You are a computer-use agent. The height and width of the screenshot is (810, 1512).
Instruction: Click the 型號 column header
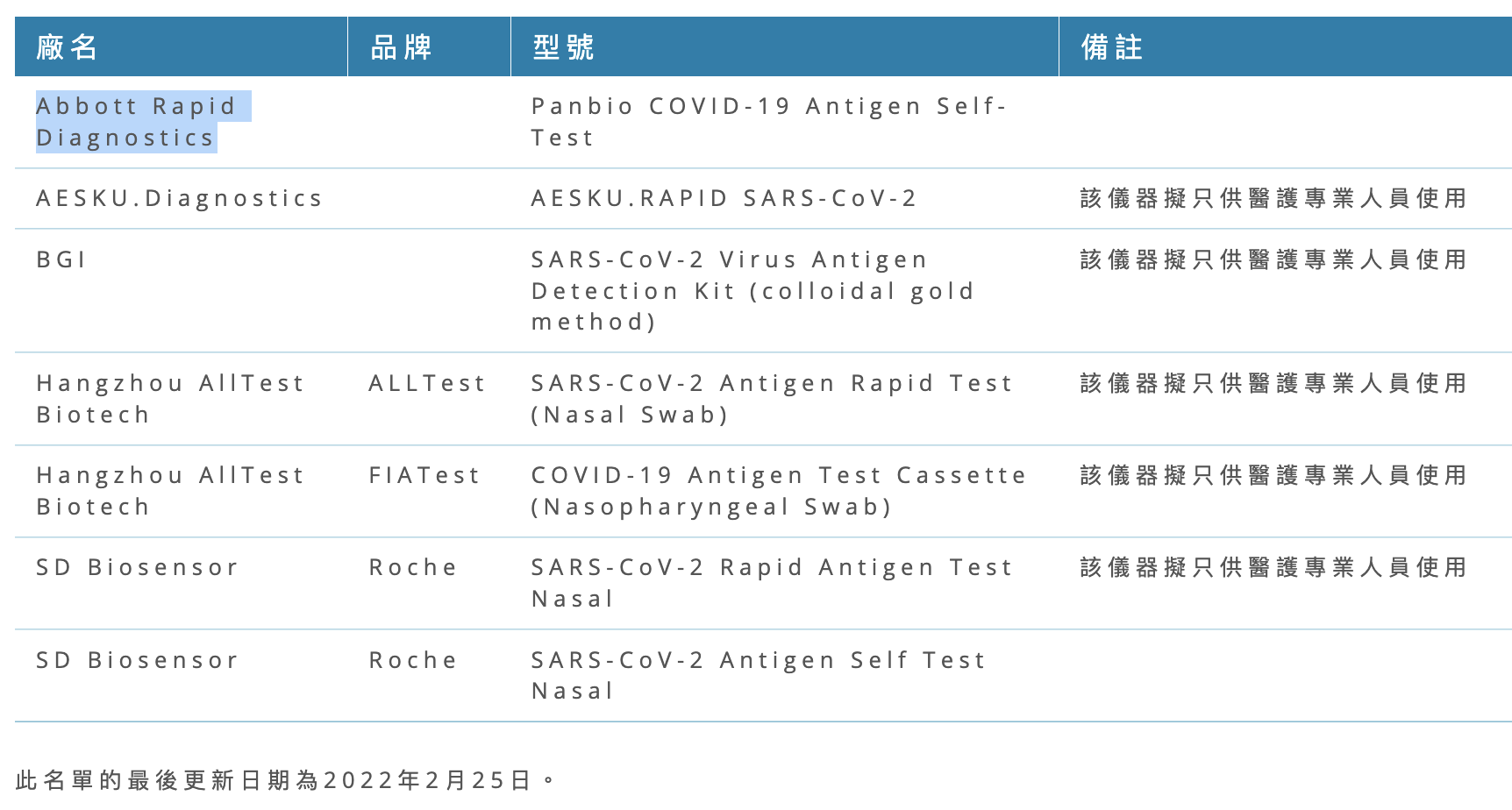pos(563,47)
